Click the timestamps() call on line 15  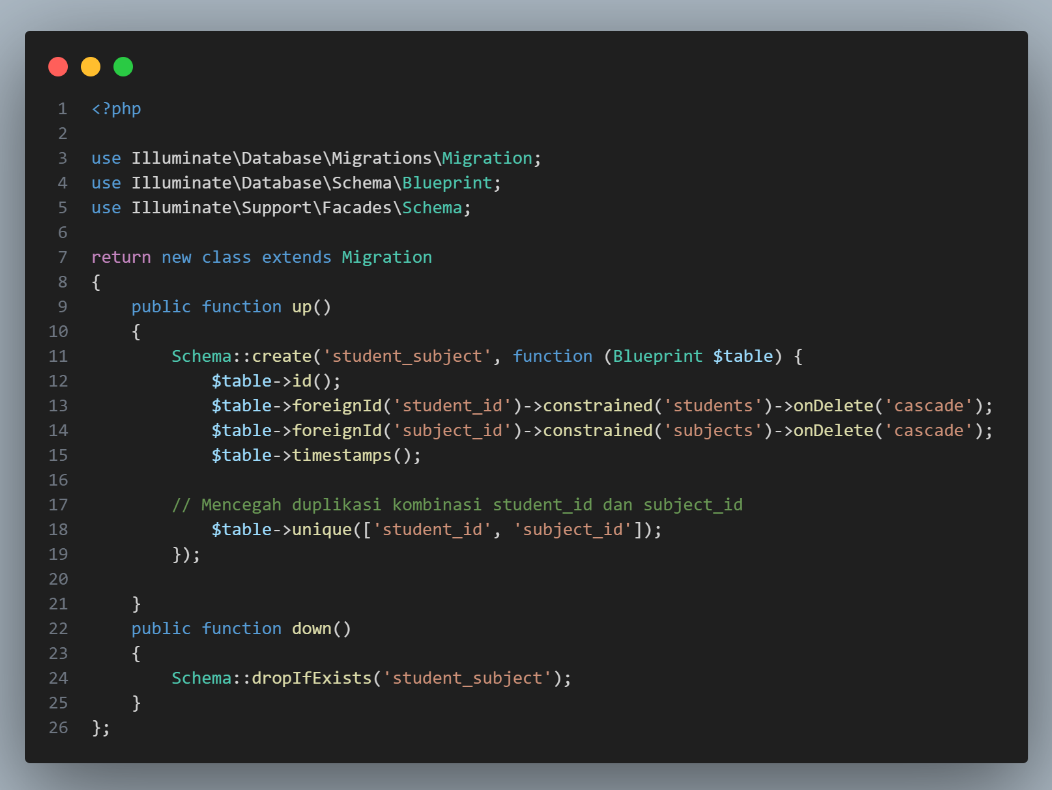(x=355, y=455)
